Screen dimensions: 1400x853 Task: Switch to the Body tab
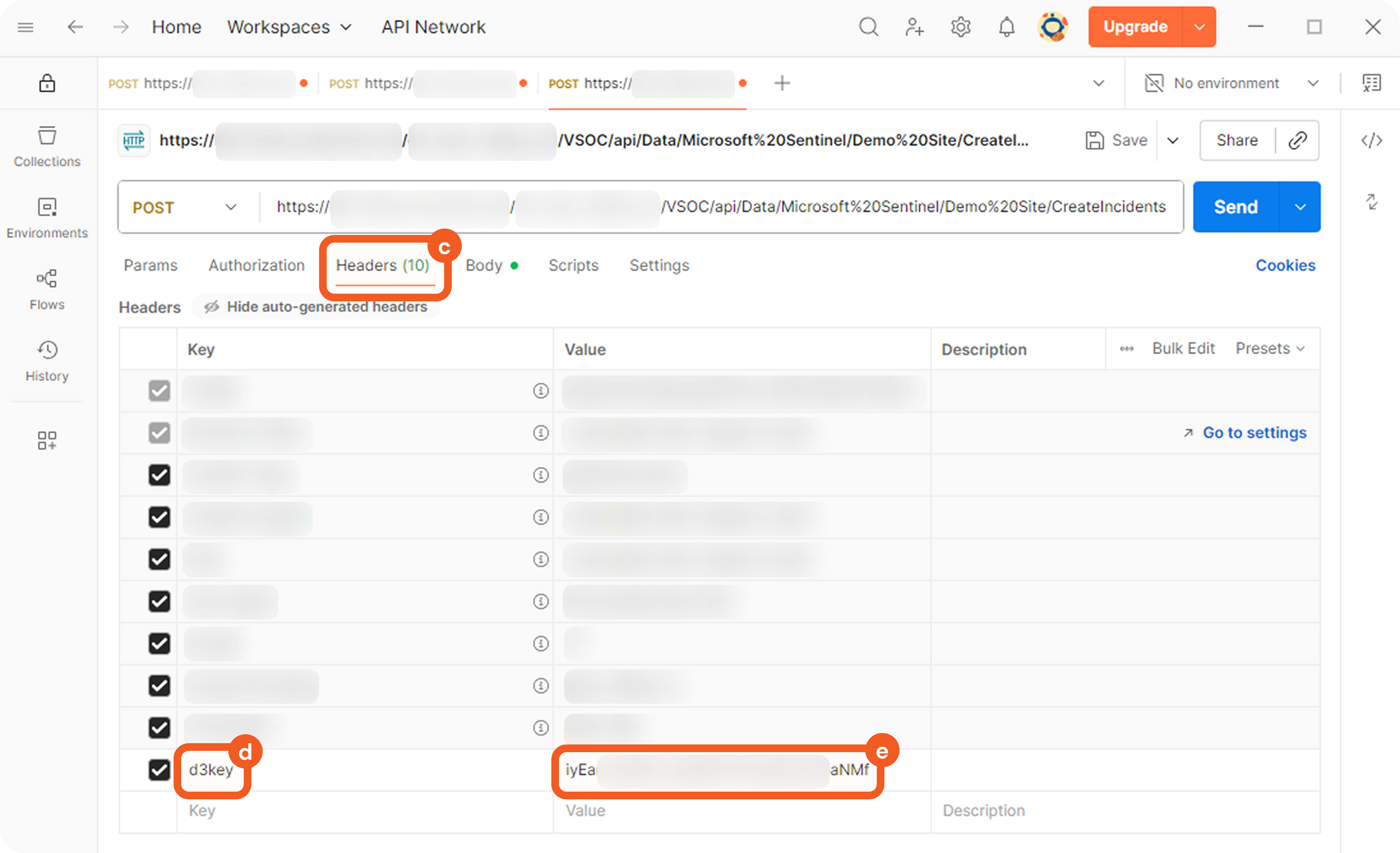point(484,266)
